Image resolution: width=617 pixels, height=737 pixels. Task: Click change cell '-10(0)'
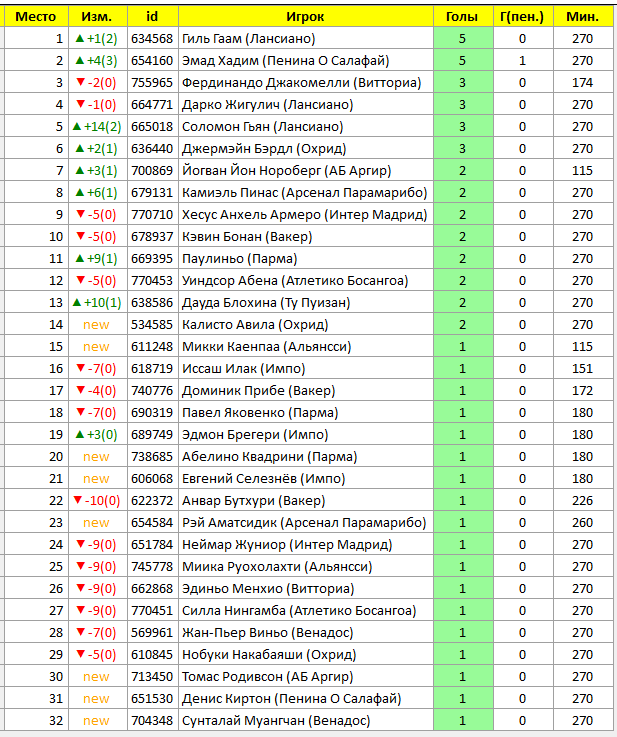97,501
